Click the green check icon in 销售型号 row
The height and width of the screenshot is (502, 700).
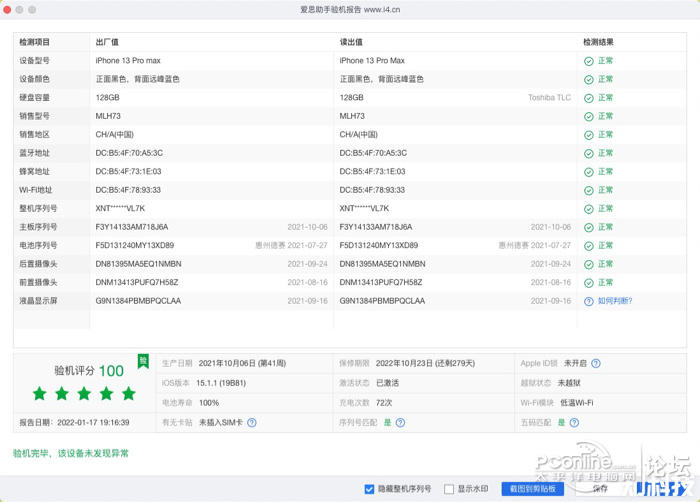pyautogui.click(x=589, y=117)
